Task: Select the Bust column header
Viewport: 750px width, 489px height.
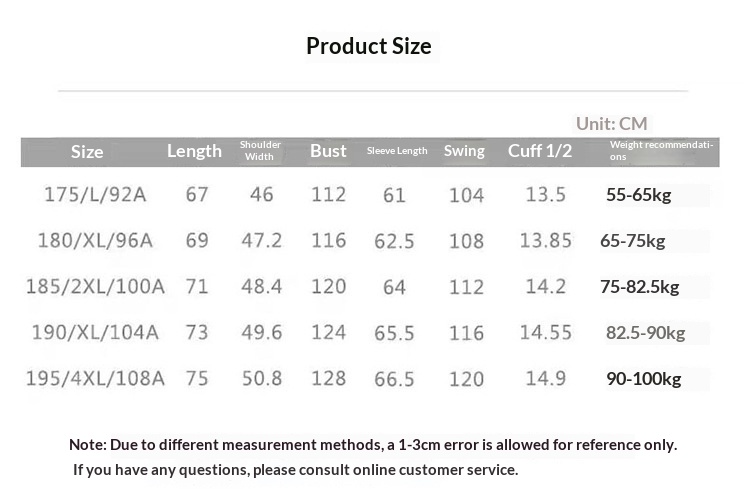Action: click(x=328, y=151)
